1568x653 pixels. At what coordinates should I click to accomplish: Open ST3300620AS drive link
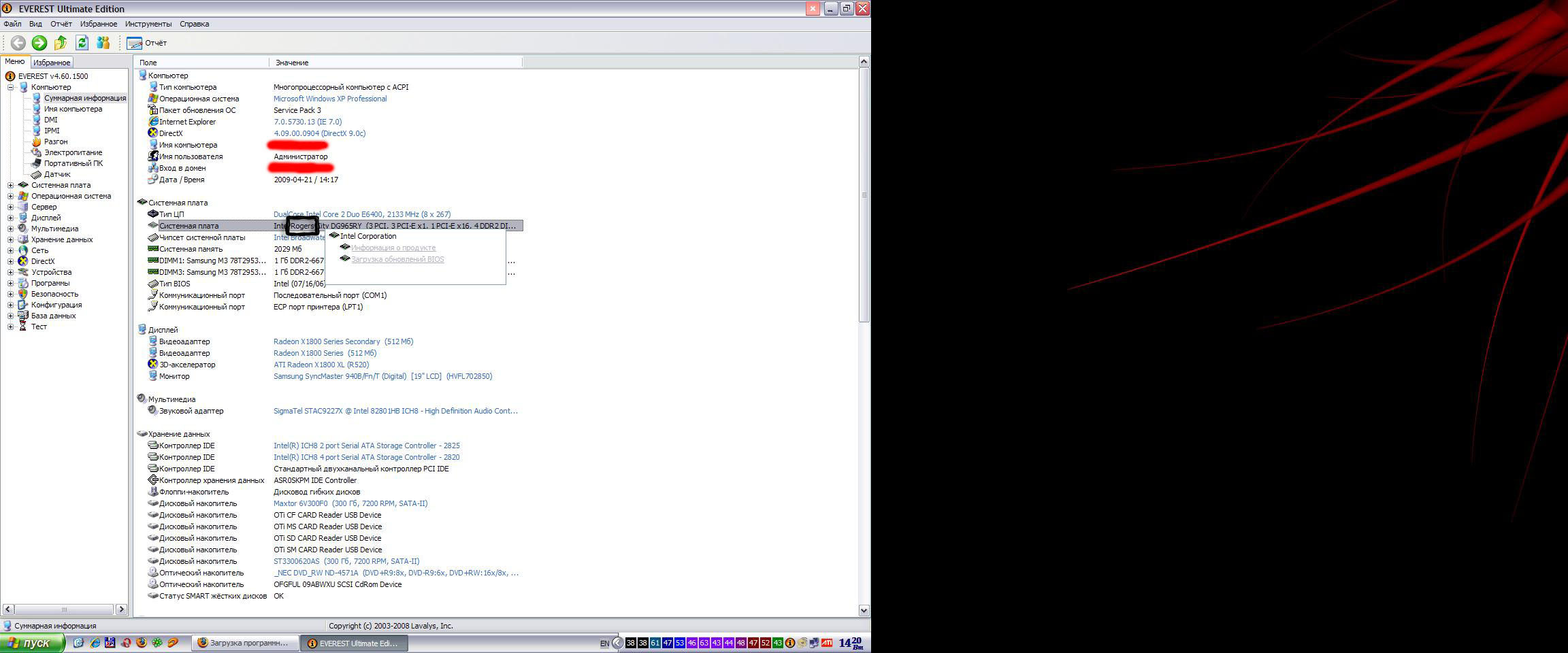346,561
